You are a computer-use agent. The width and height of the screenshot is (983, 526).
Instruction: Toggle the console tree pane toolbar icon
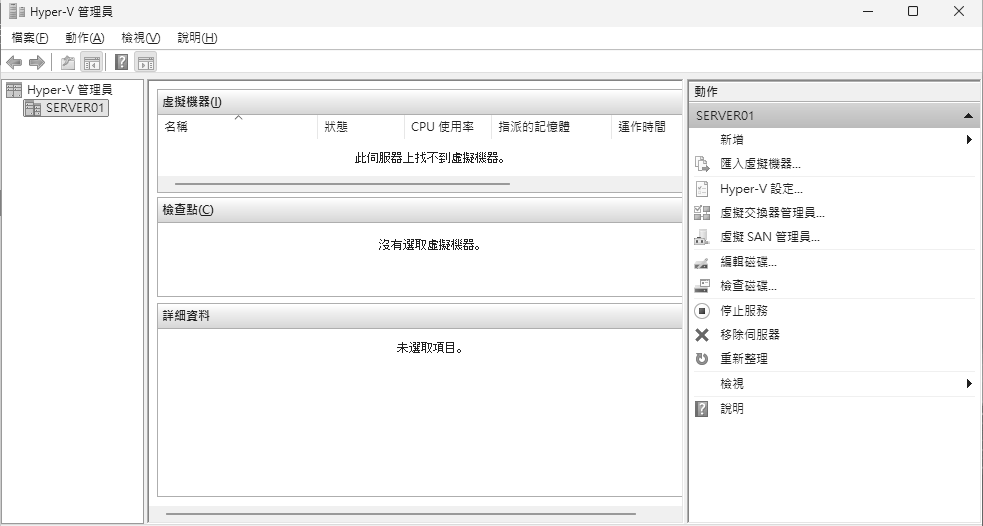(92, 62)
